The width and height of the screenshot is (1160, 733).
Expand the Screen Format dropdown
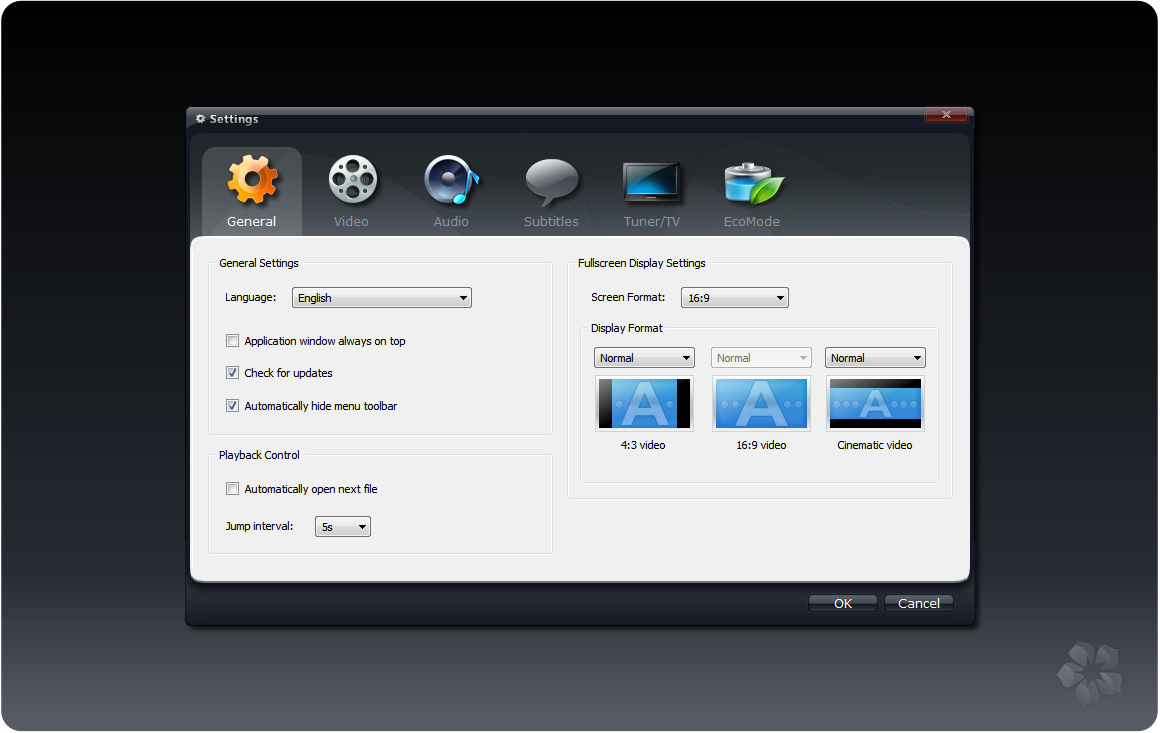coord(735,298)
